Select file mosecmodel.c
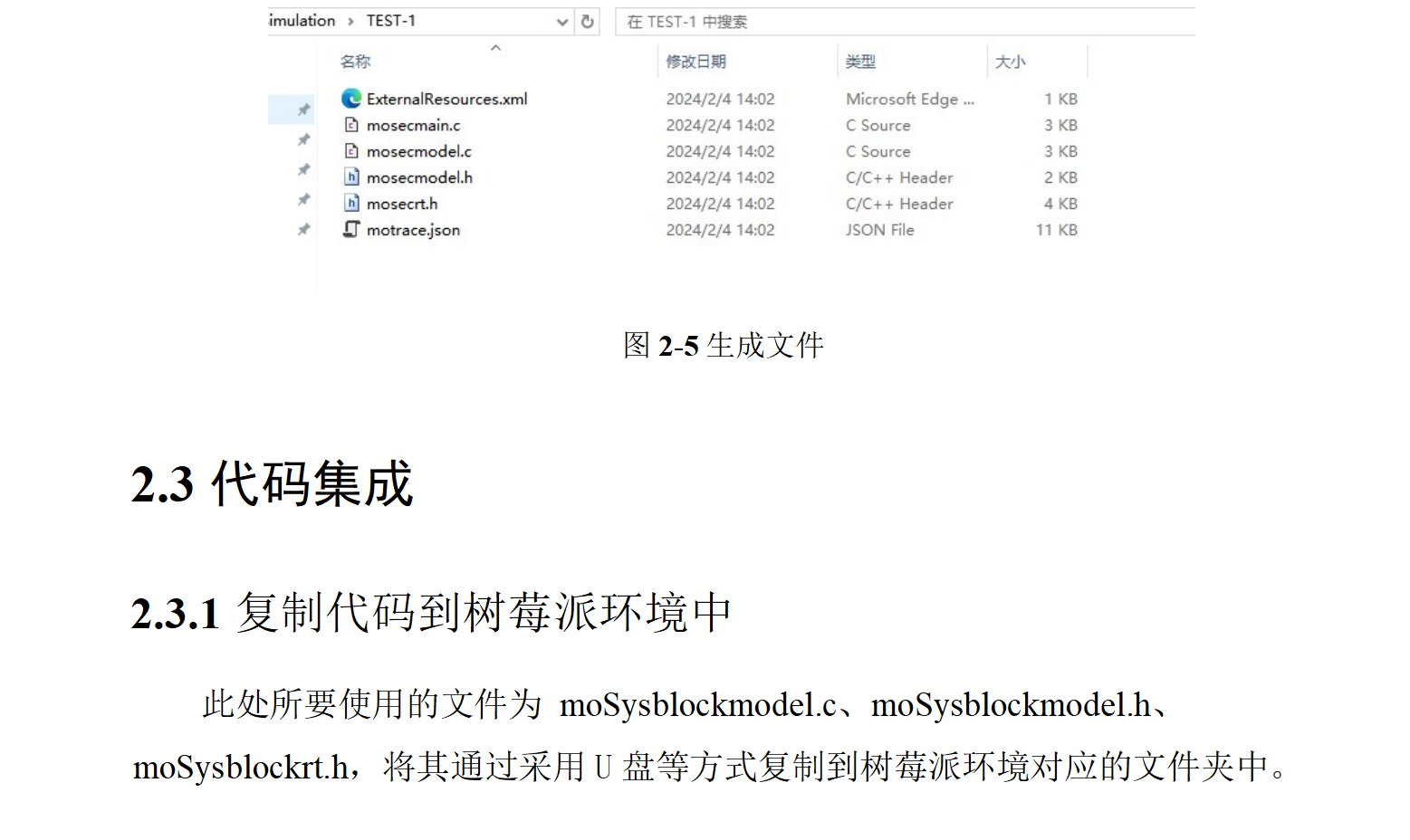Viewport: 1410px width, 840px height. click(418, 151)
